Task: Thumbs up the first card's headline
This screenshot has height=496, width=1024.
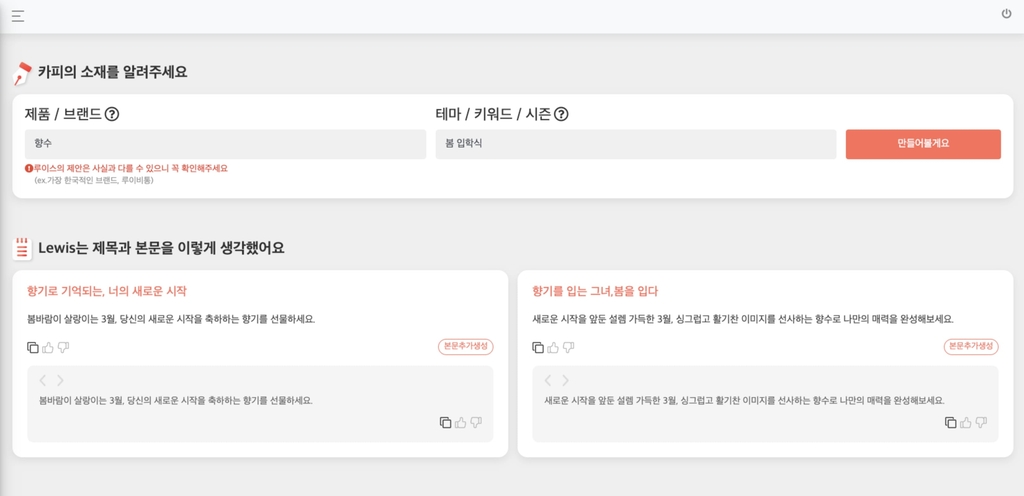Action: pos(48,347)
